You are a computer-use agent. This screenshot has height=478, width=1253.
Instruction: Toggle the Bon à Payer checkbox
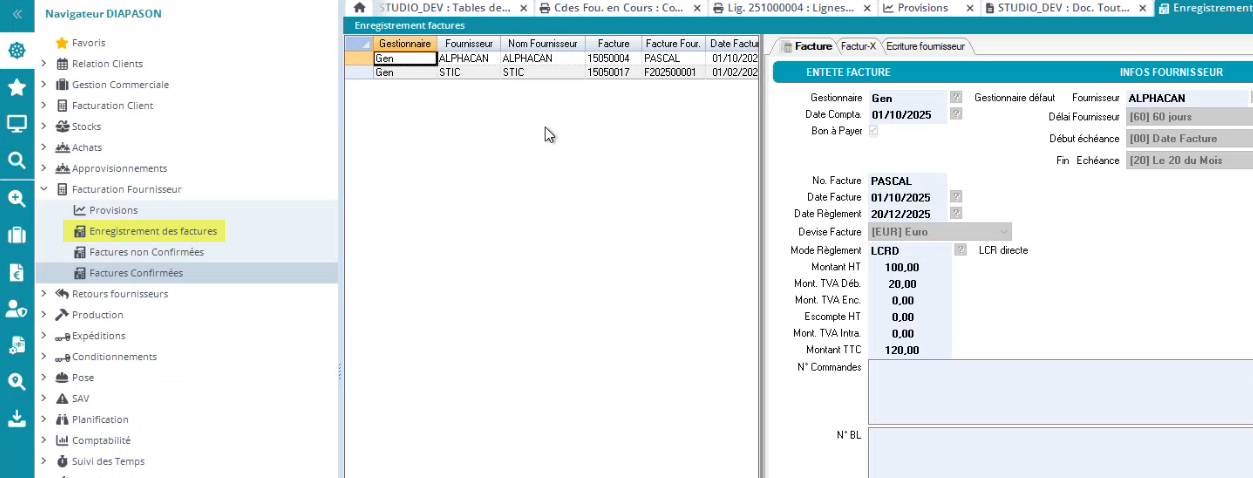click(x=874, y=131)
